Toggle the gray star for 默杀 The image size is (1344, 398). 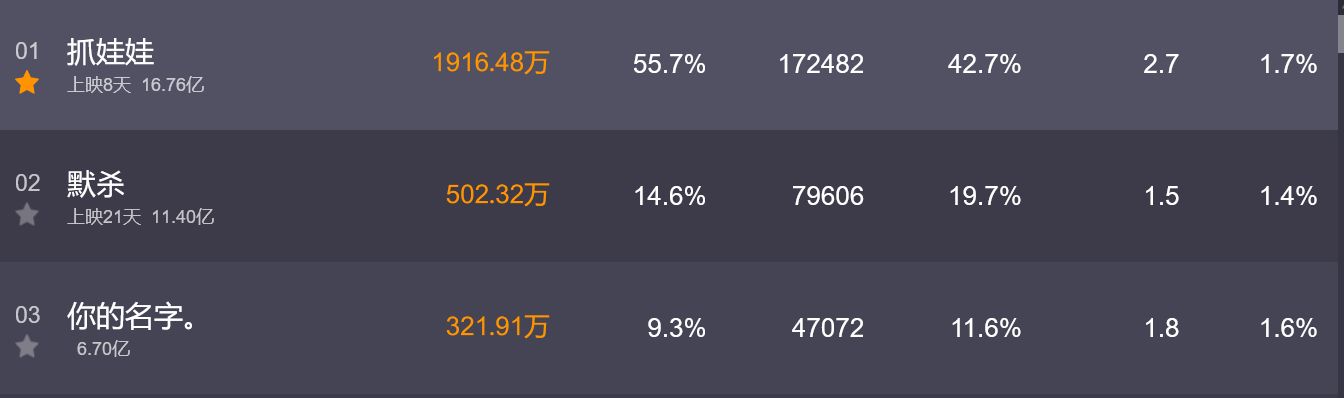27,215
